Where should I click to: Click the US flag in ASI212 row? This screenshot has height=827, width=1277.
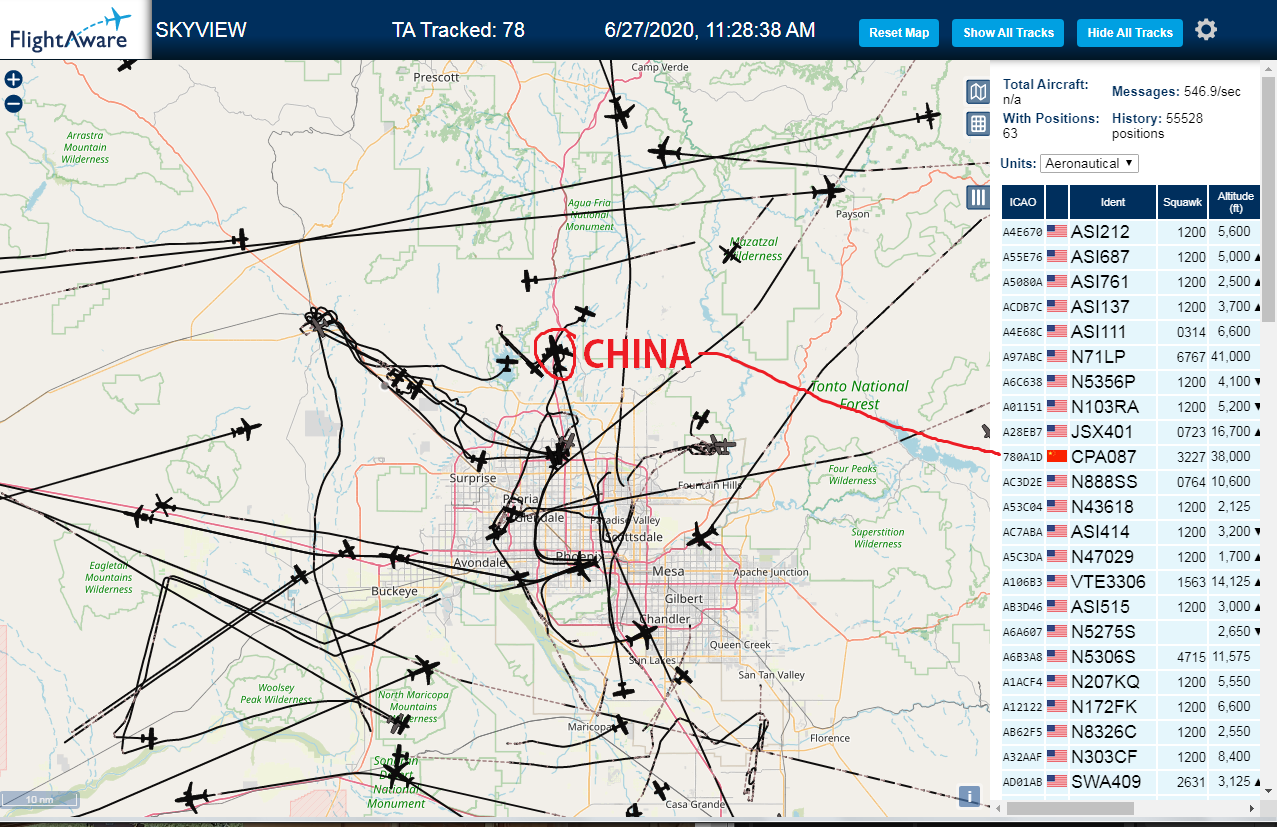coord(1056,231)
